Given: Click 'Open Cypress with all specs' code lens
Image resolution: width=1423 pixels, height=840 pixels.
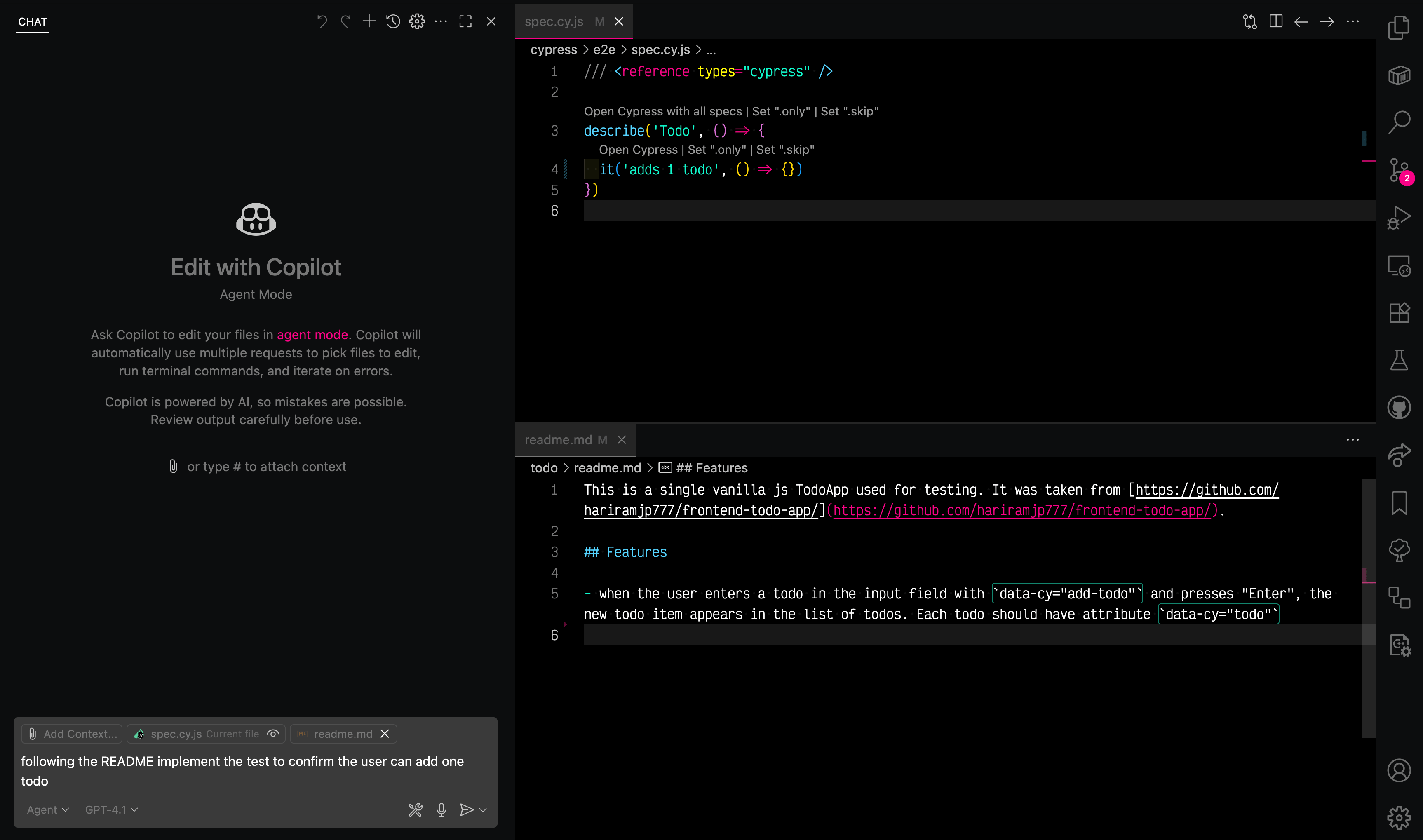Looking at the screenshot, I should coord(663,112).
